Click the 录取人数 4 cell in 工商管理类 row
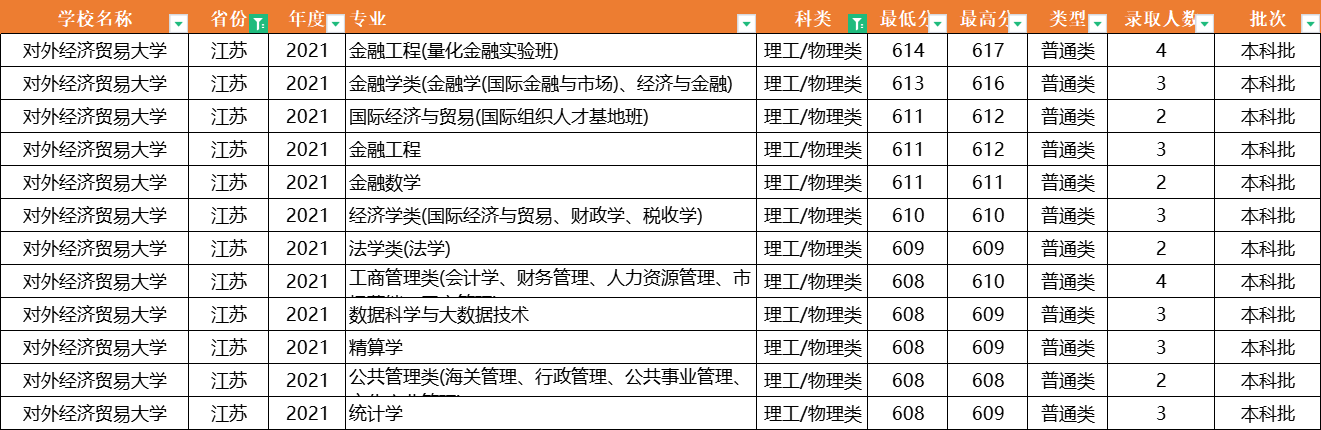Image resolution: width=1321 pixels, height=430 pixels. tap(1161, 282)
